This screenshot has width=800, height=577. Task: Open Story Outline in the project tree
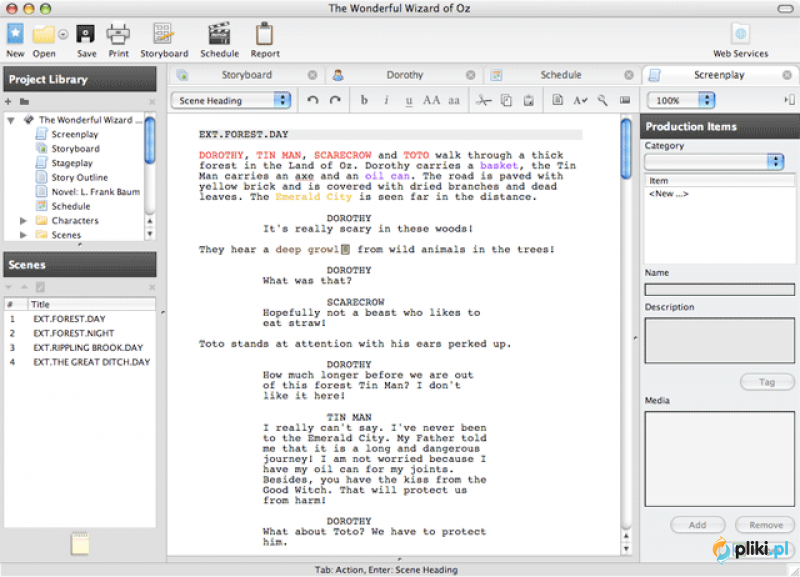[80, 178]
